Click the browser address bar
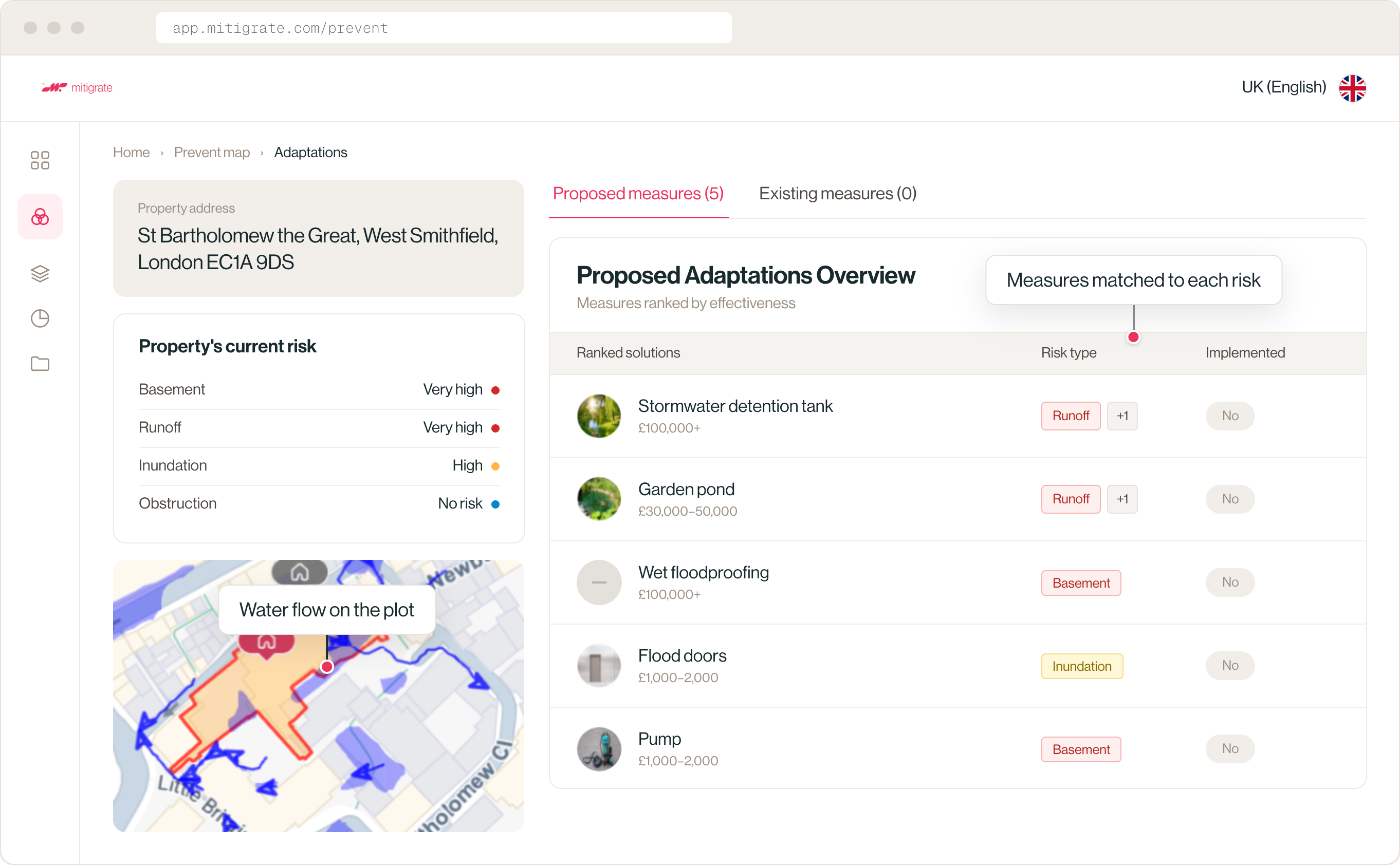Viewport: 1400px width, 865px height. pyautogui.click(x=444, y=28)
